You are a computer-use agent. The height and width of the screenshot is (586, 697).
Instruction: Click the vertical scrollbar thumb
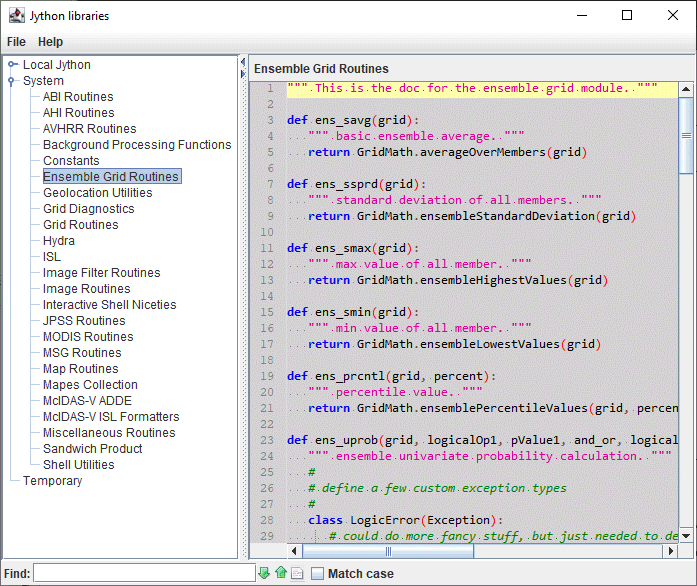[686, 136]
